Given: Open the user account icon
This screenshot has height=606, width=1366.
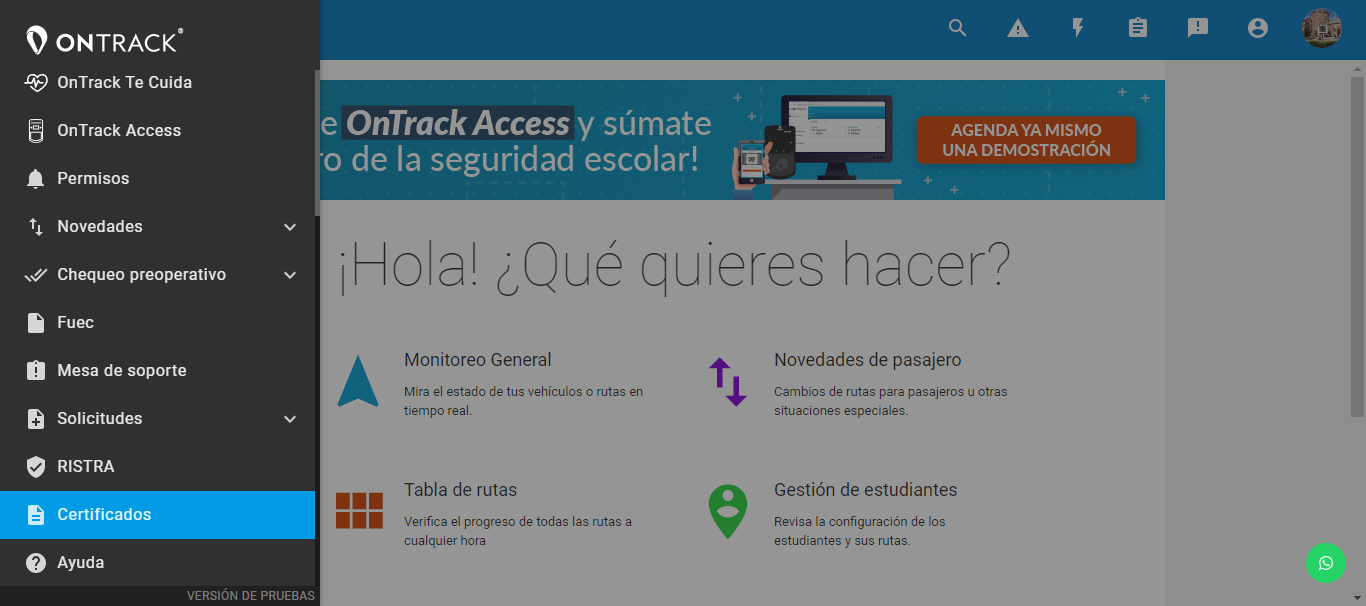Looking at the screenshot, I should pyautogui.click(x=1257, y=28).
